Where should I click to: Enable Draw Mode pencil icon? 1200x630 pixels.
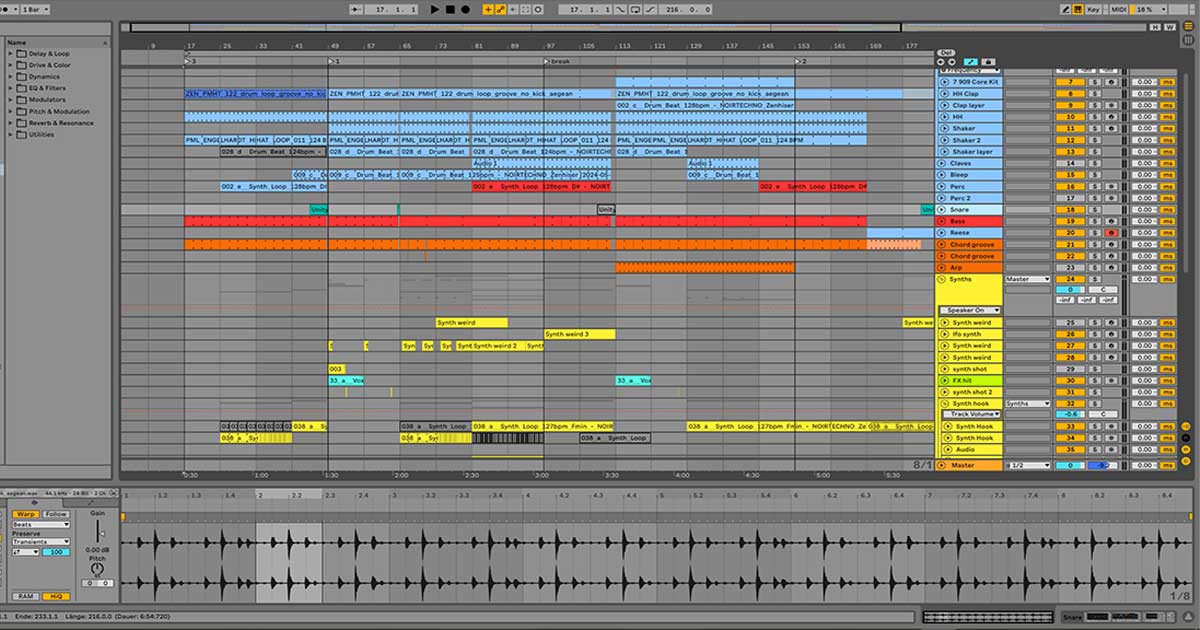[1064, 9]
